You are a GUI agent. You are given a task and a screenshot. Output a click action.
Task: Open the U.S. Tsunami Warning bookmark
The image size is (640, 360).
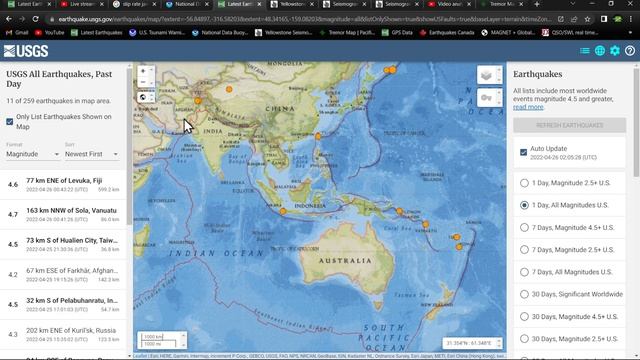157,32
